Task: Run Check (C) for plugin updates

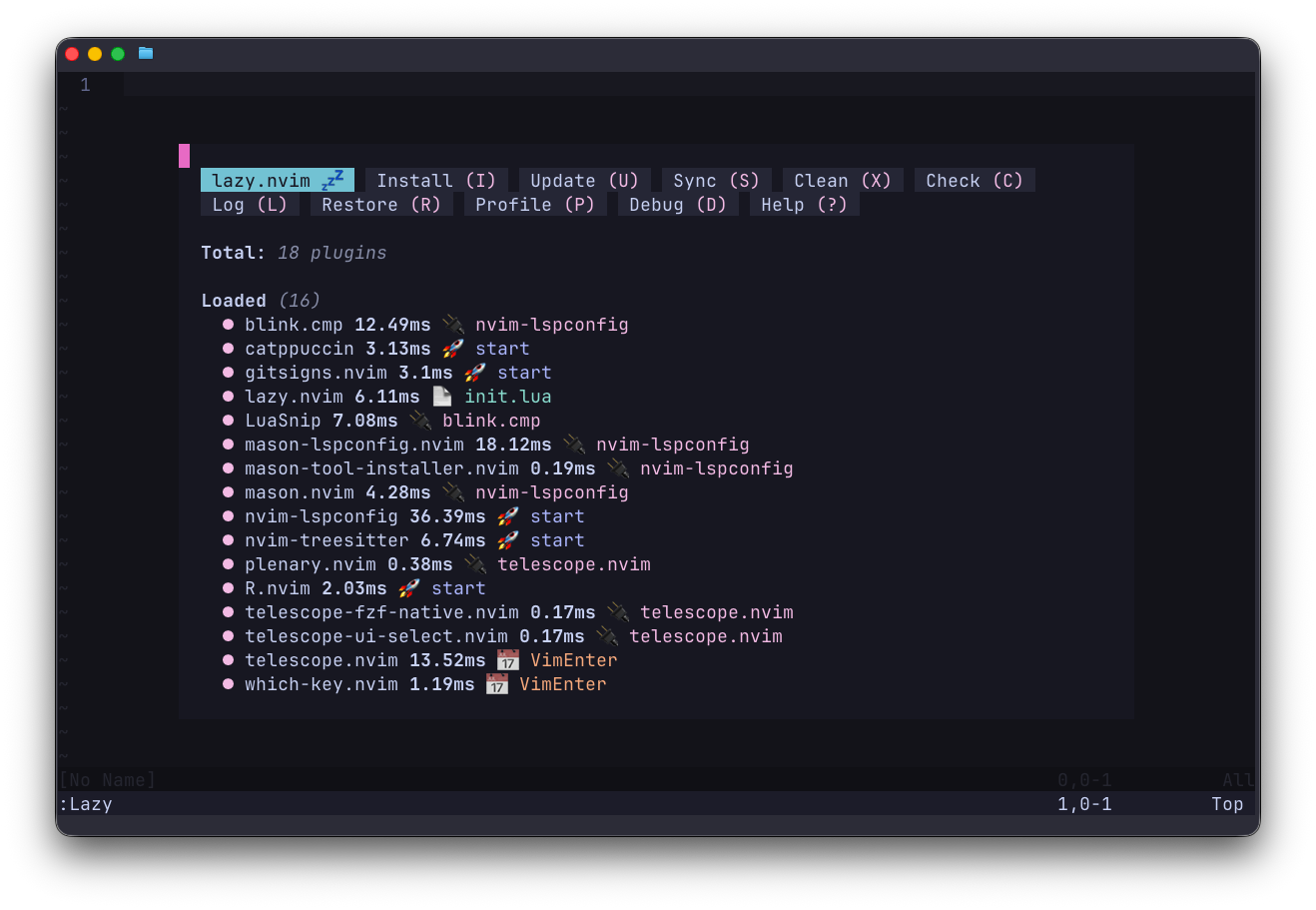Action: 975,181
